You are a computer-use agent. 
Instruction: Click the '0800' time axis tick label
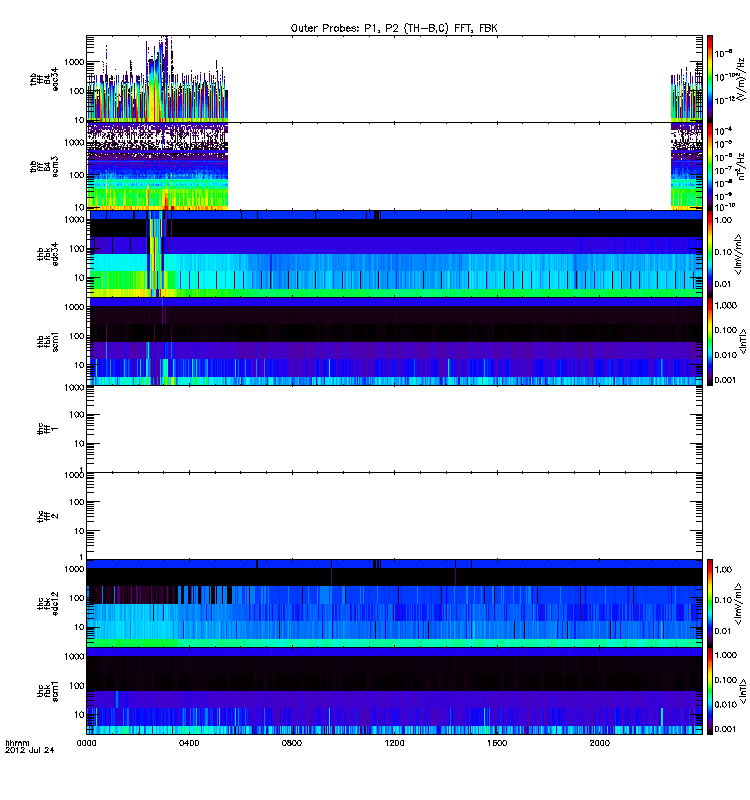[x=291, y=743]
